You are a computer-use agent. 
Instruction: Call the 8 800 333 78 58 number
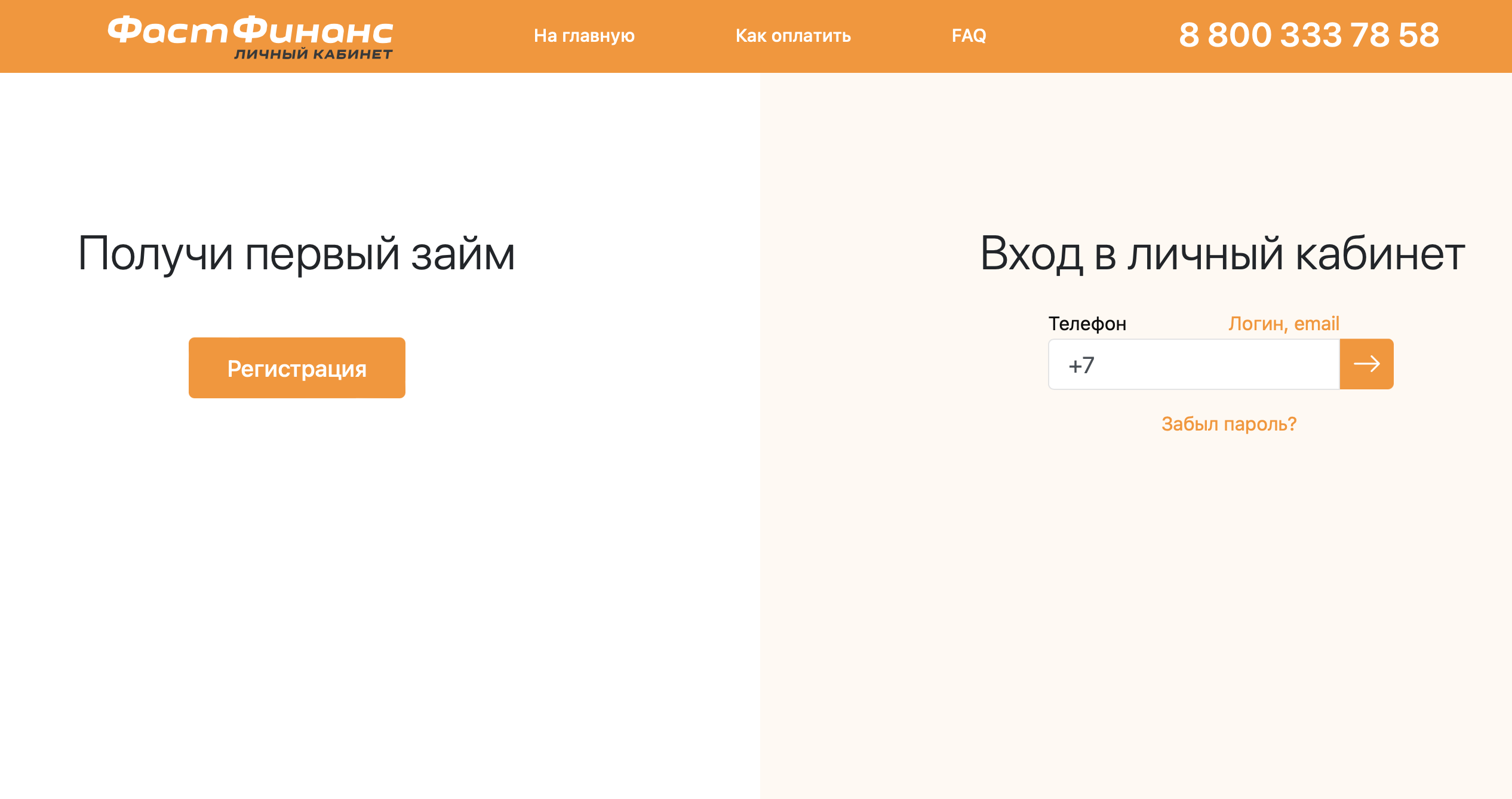(1309, 35)
